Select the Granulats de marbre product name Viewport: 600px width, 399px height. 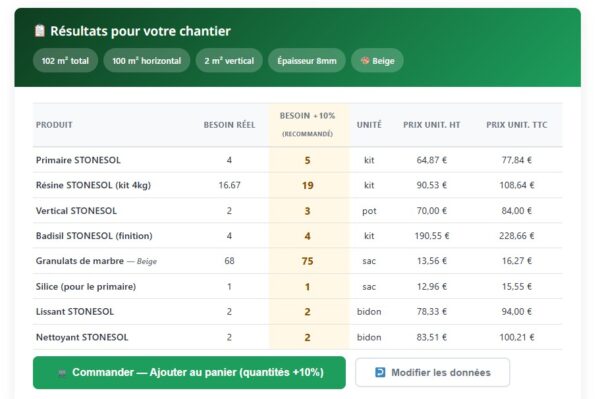pyautogui.click(x=80, y=261)
